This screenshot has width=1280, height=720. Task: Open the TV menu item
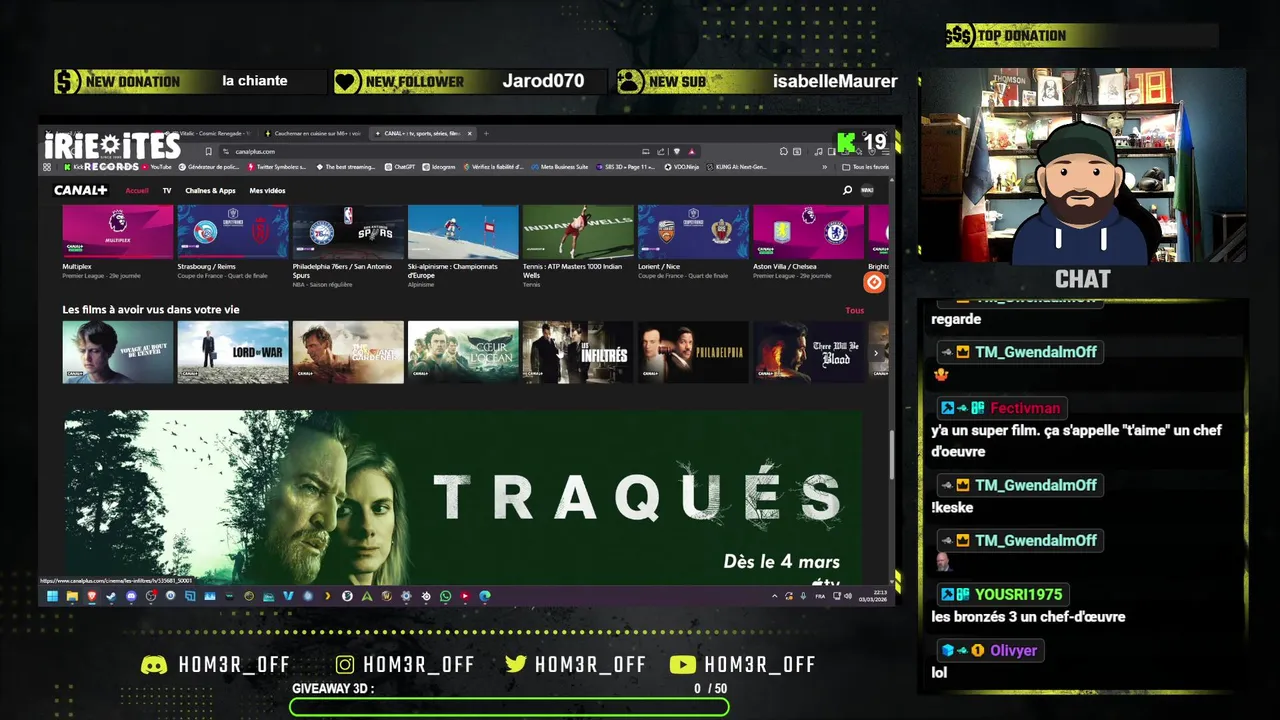167,190
